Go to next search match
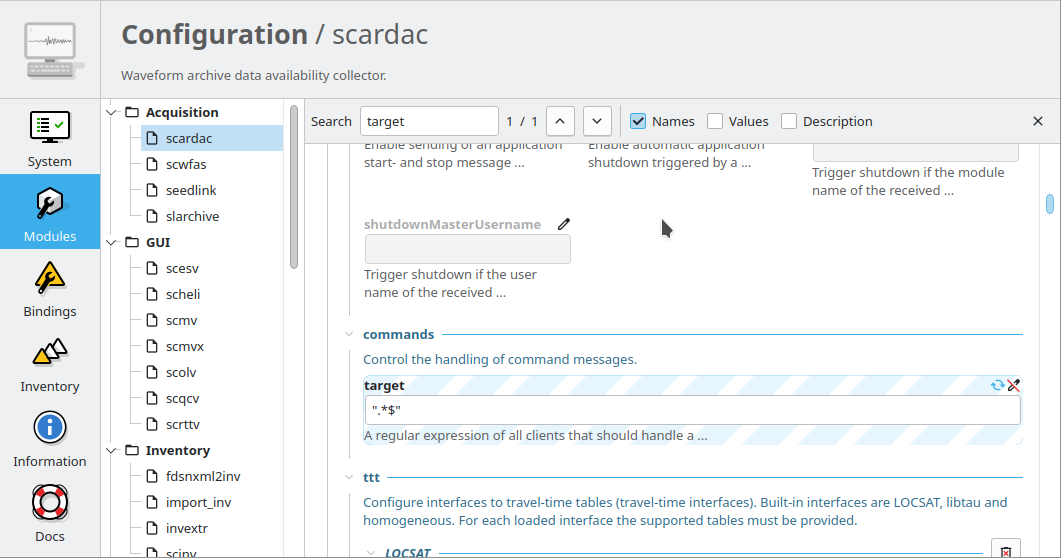Screen dimensions: 1061x558 click(597, 121)
